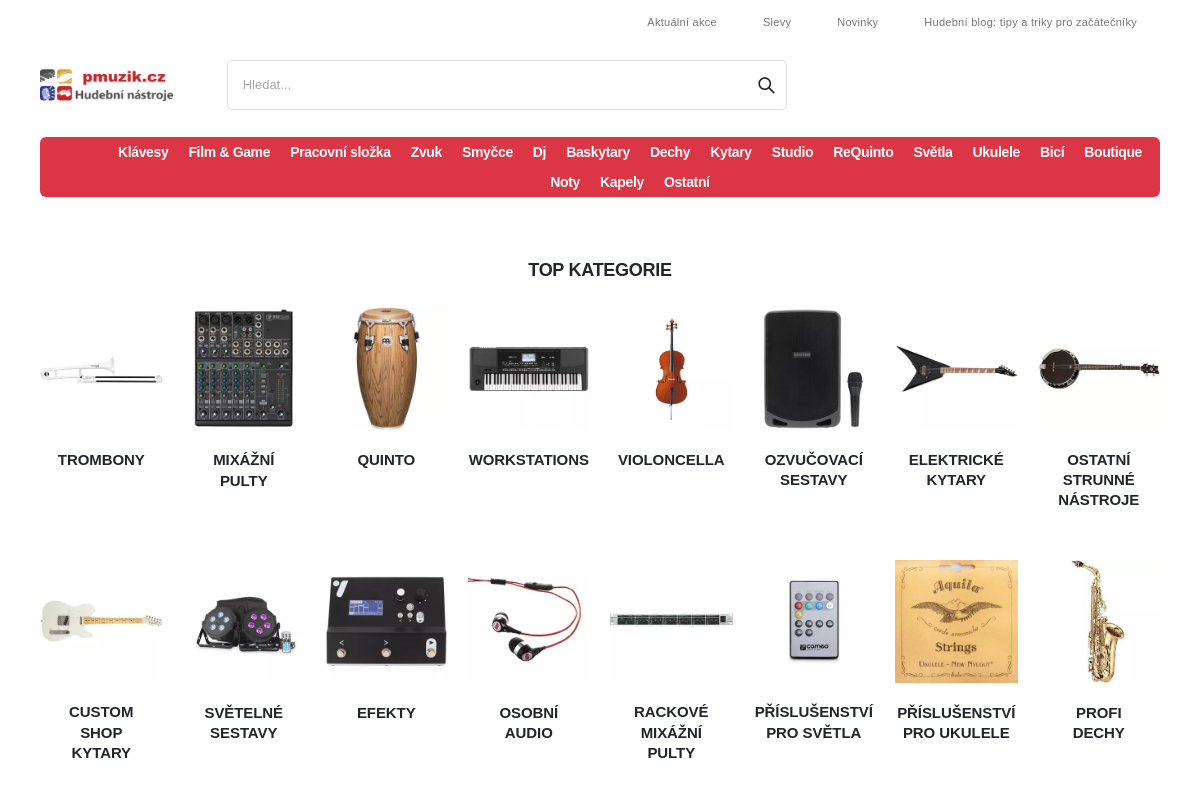The image size is (1200, 800).
Task: Open the Quinto conga drum image
Action: (x=386, y=370)
